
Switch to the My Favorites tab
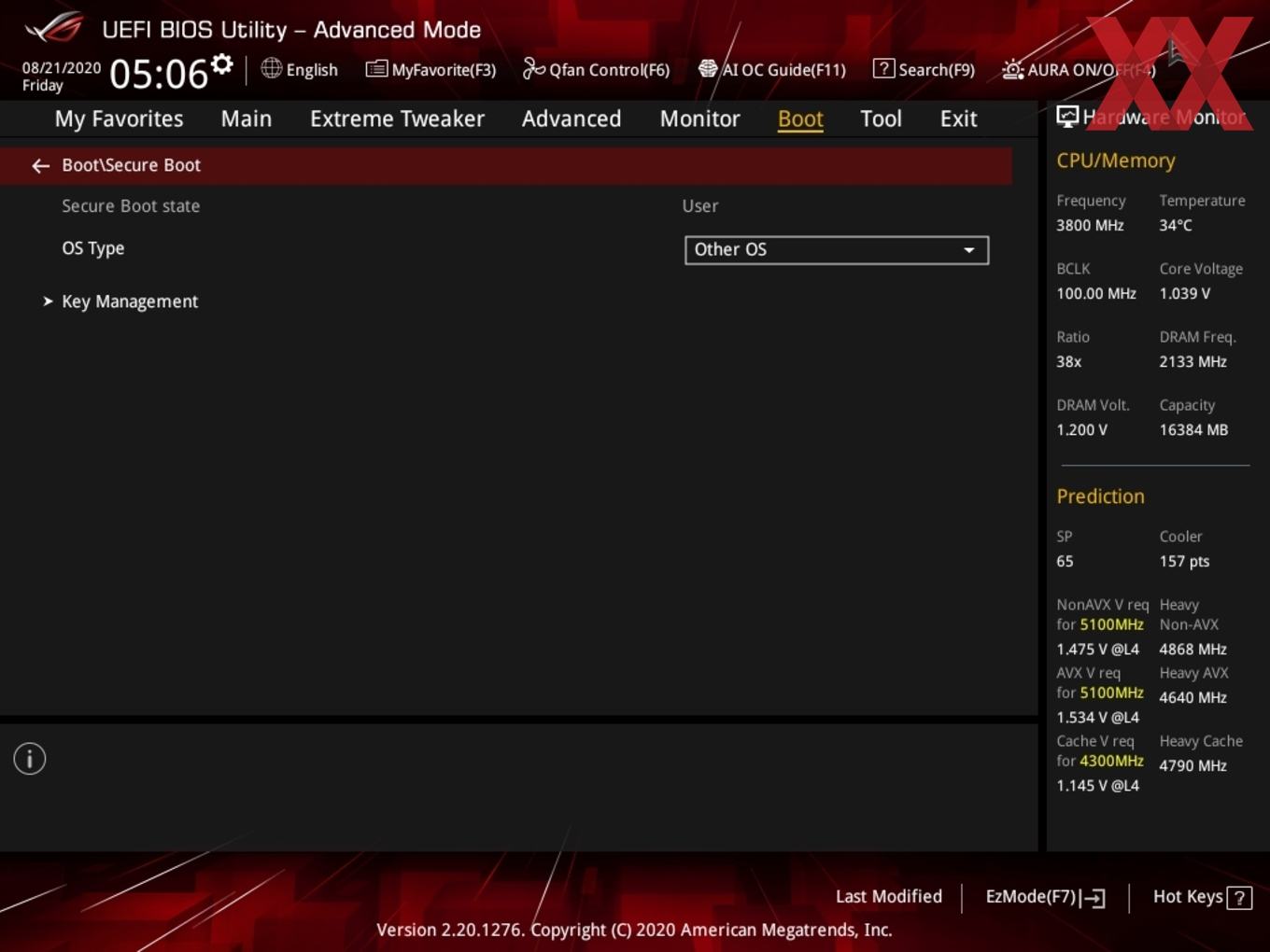point(119,119)
